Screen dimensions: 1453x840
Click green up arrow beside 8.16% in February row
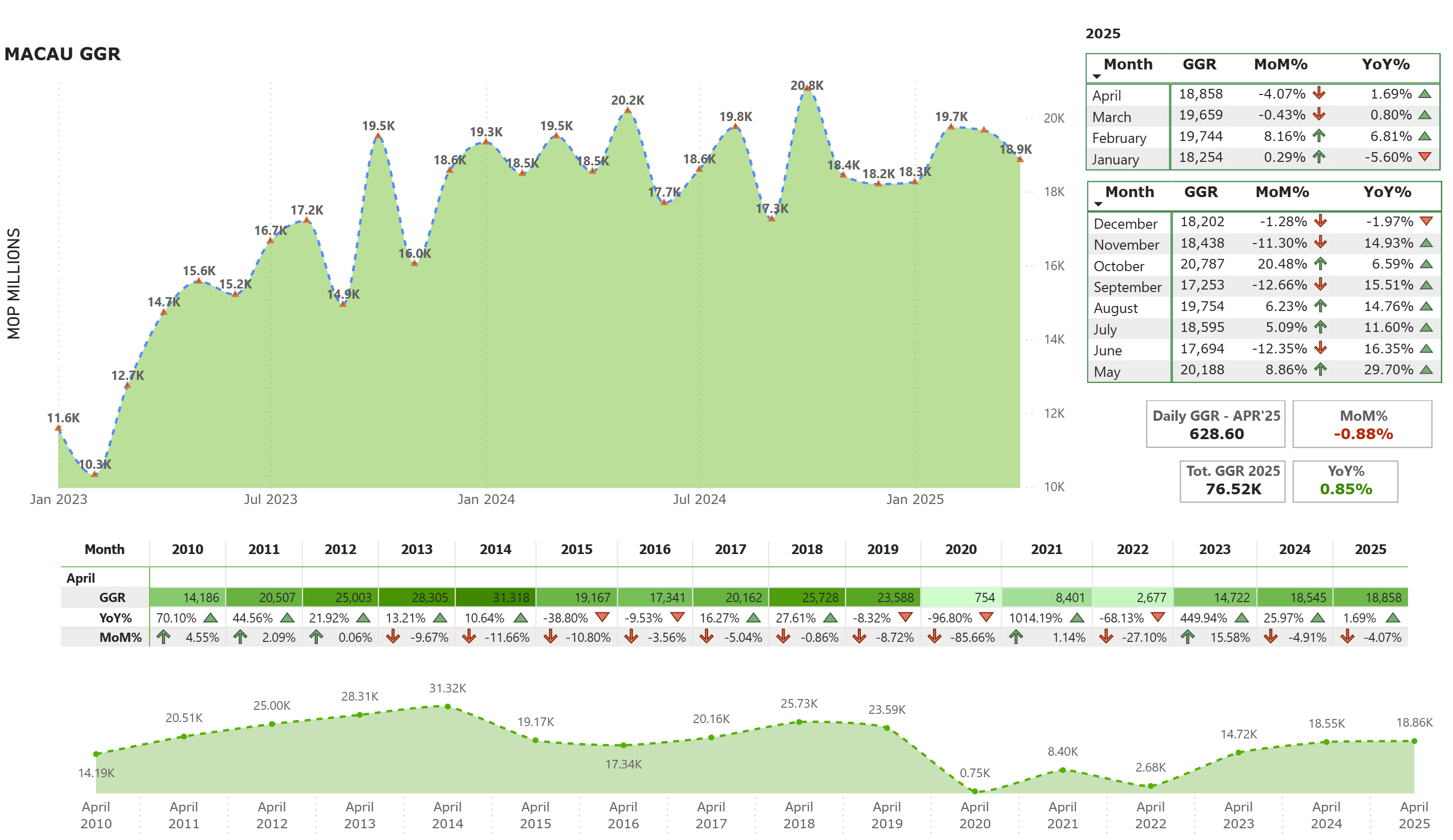[x=1319, y=135]
